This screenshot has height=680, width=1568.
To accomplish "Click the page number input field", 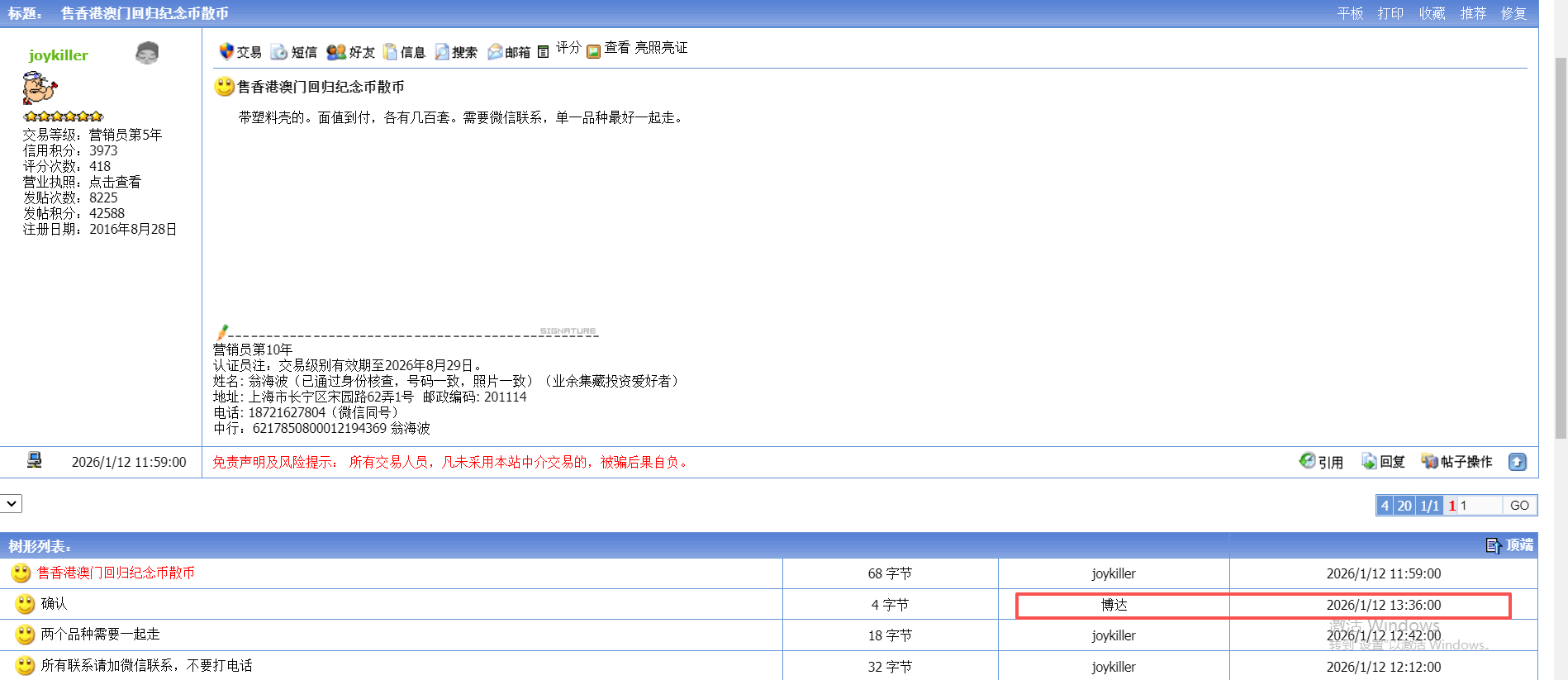I will point(1479,506).
